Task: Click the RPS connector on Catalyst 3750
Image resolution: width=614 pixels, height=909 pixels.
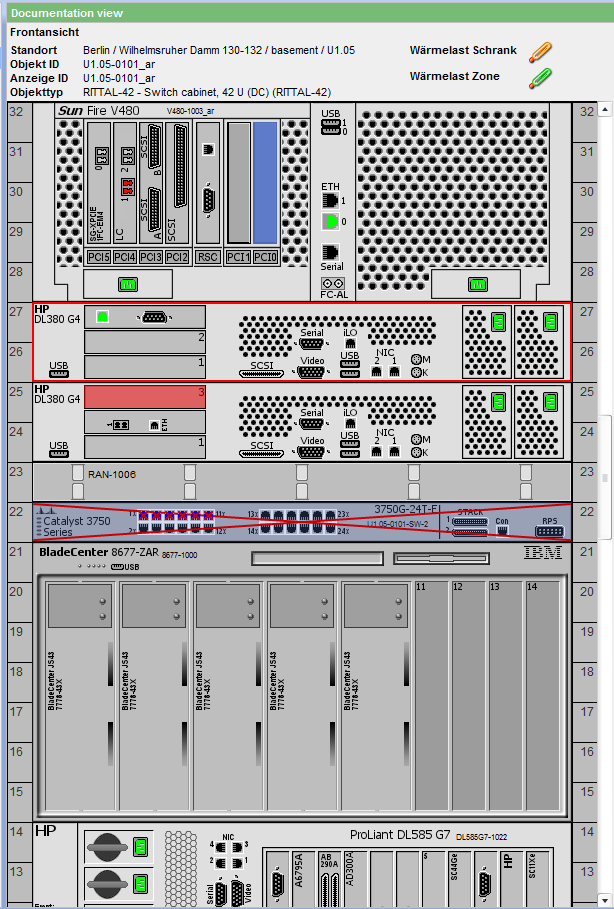Action: click(549, 530)
